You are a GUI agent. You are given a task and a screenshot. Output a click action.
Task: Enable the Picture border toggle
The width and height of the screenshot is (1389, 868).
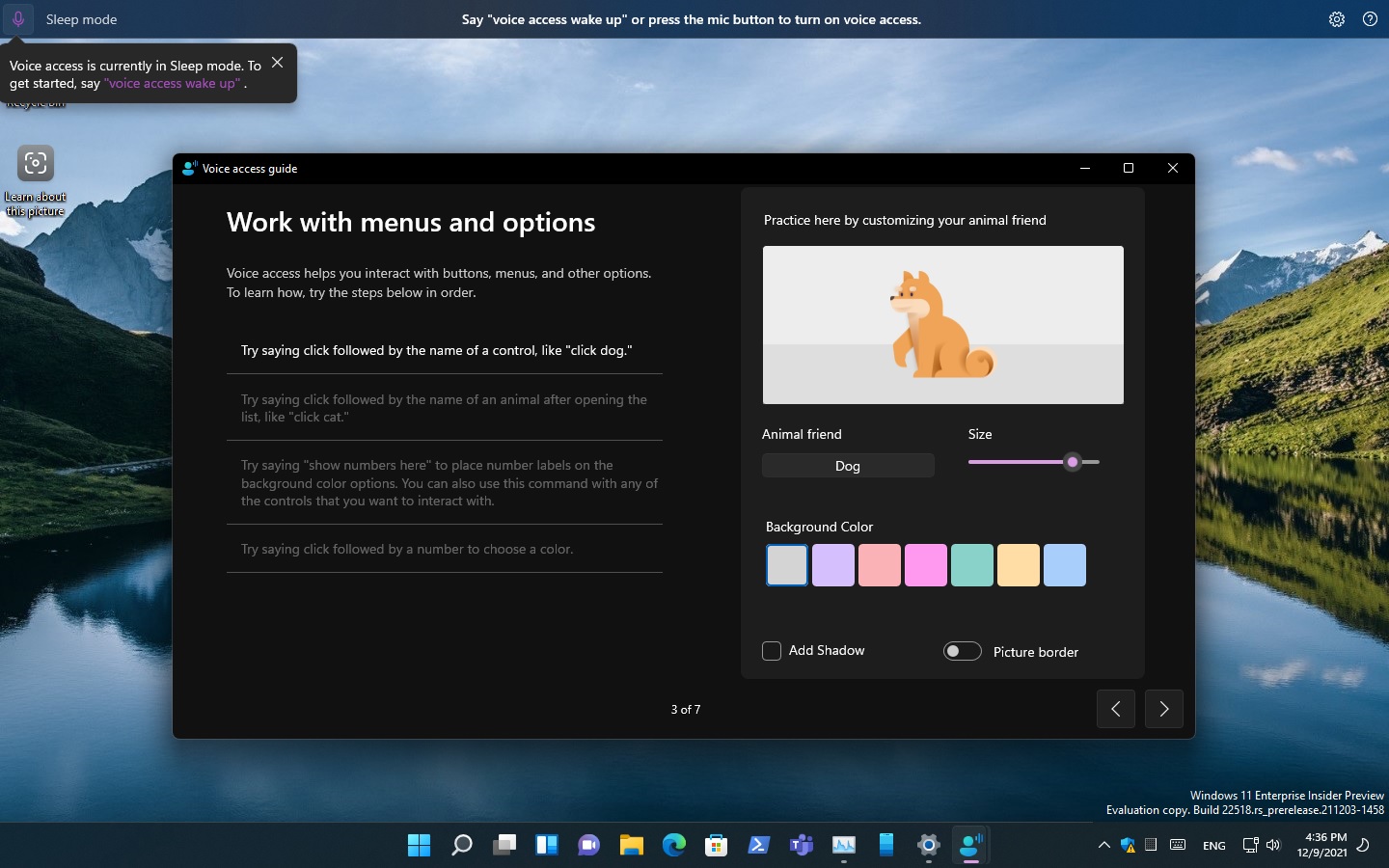[962, 651]
